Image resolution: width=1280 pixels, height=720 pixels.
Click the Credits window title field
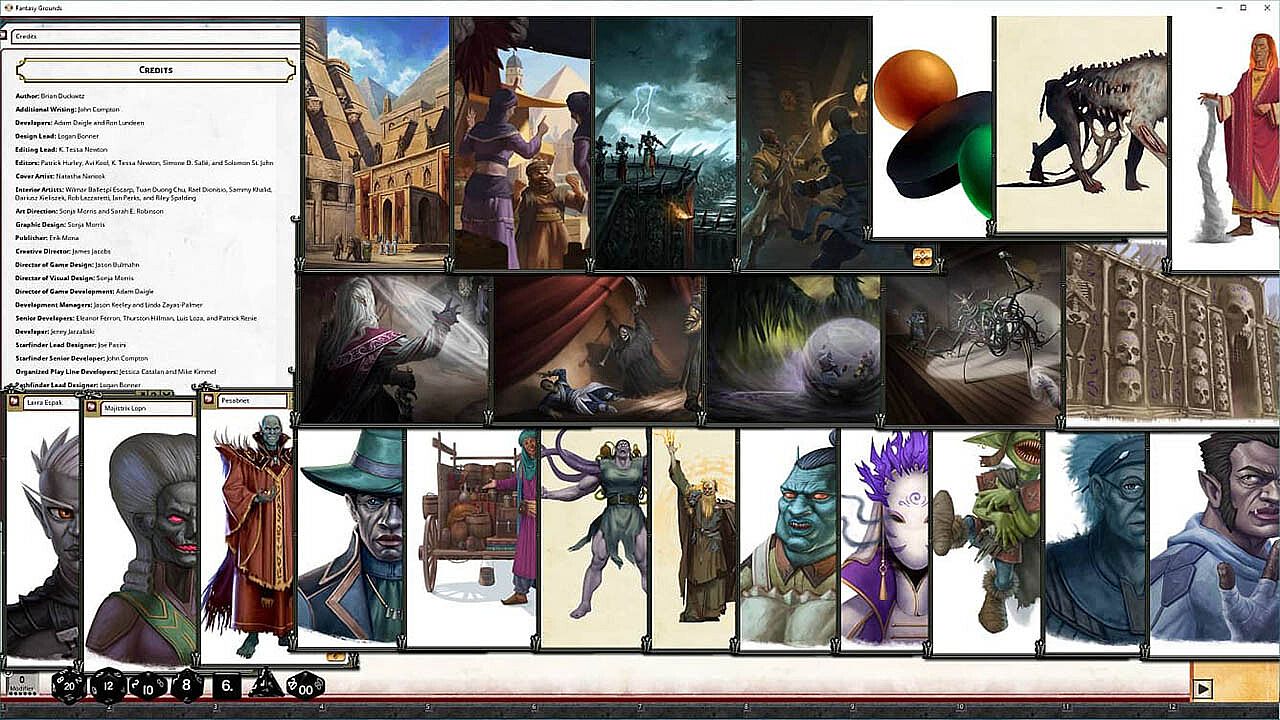point(156,36)
